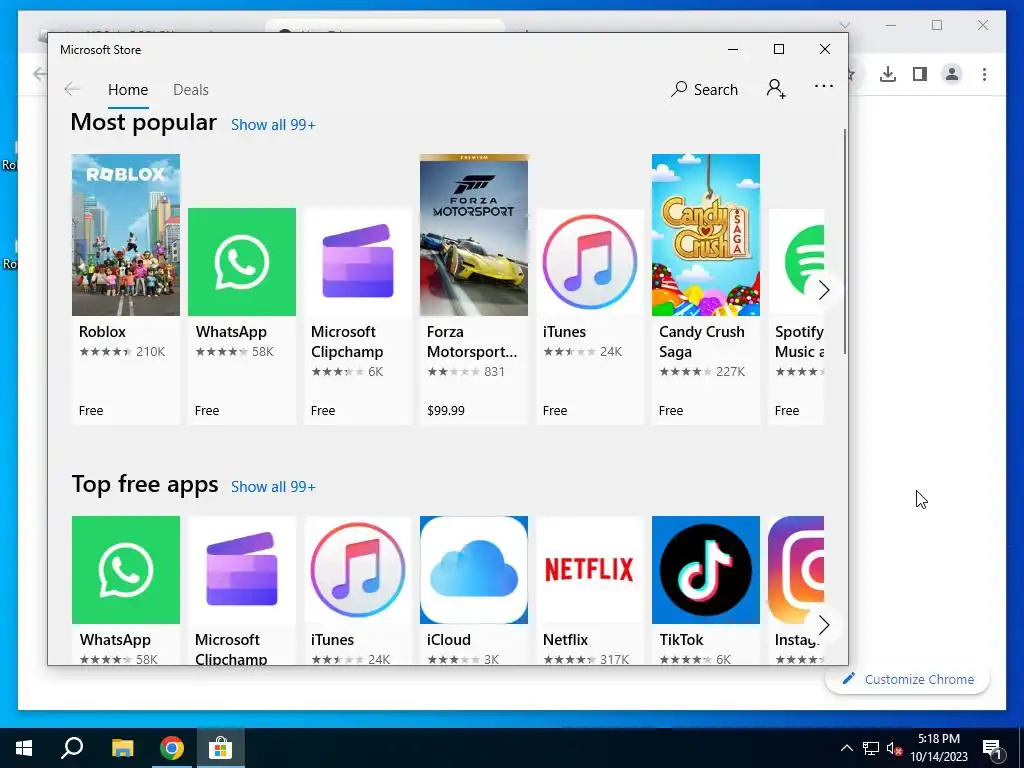Screen dimensions: 1024x768
Task: Open the TikTok app icon
Action: (x=706, y=570)
